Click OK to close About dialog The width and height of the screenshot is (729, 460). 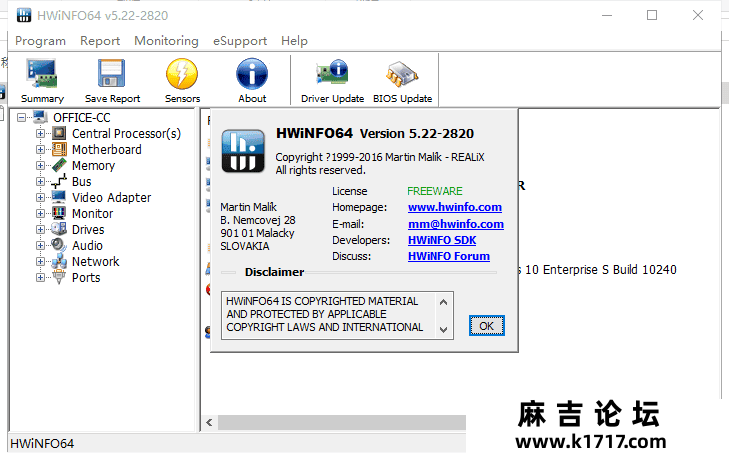pos(486,326)
